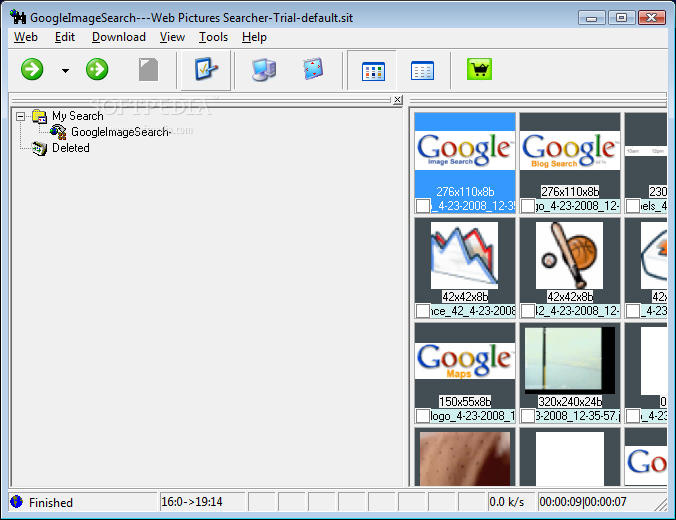This screenshot has height=520, width=676.
Task: Open the Web menu
Action: (26, 37)
